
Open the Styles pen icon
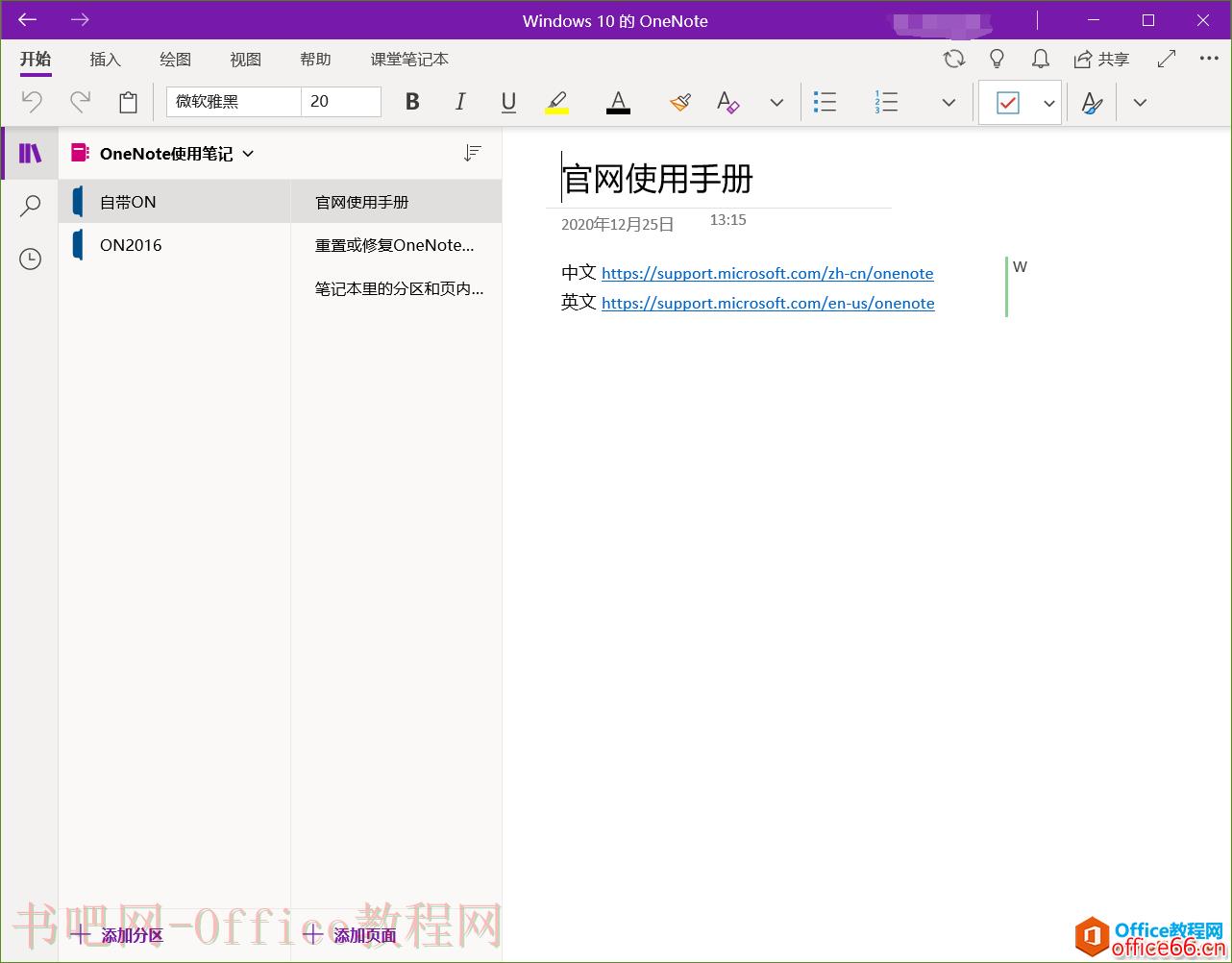1092,102
